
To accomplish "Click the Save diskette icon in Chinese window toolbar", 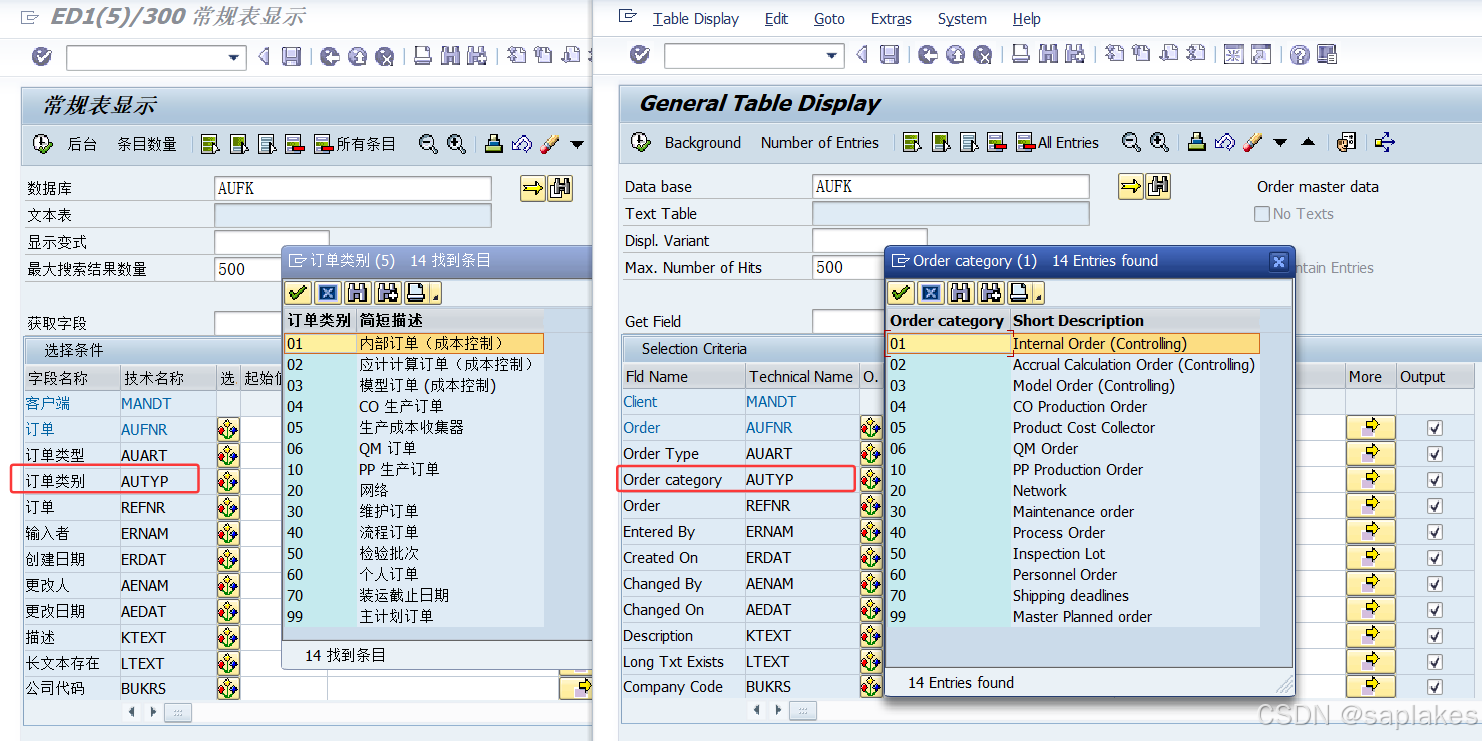I will click(291, 57).
